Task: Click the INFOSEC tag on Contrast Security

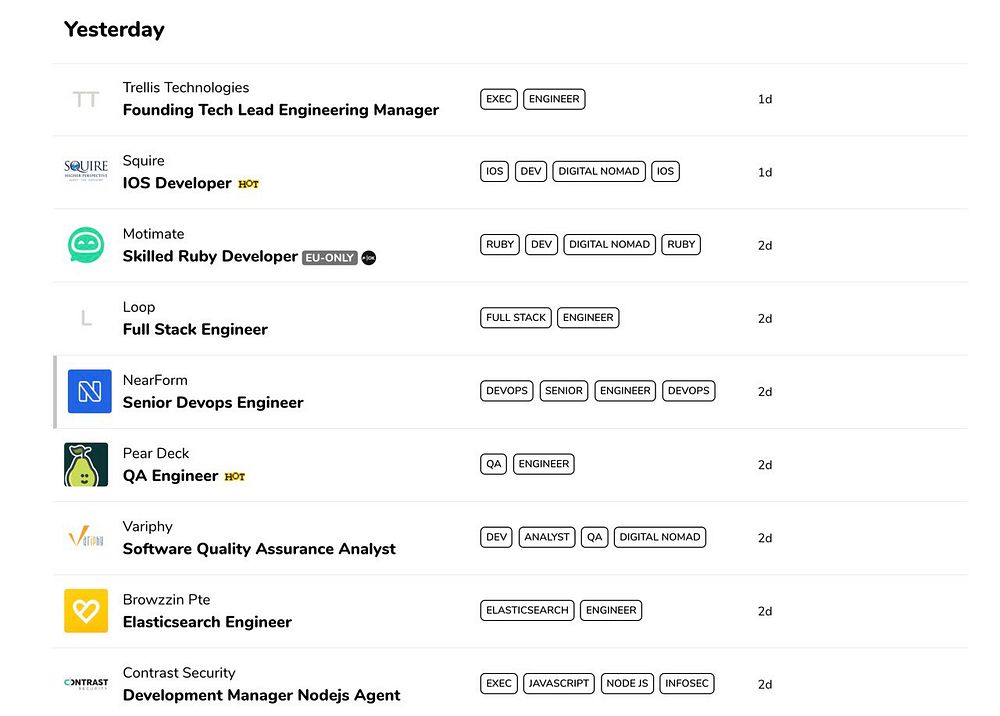Action: point(687,684)
